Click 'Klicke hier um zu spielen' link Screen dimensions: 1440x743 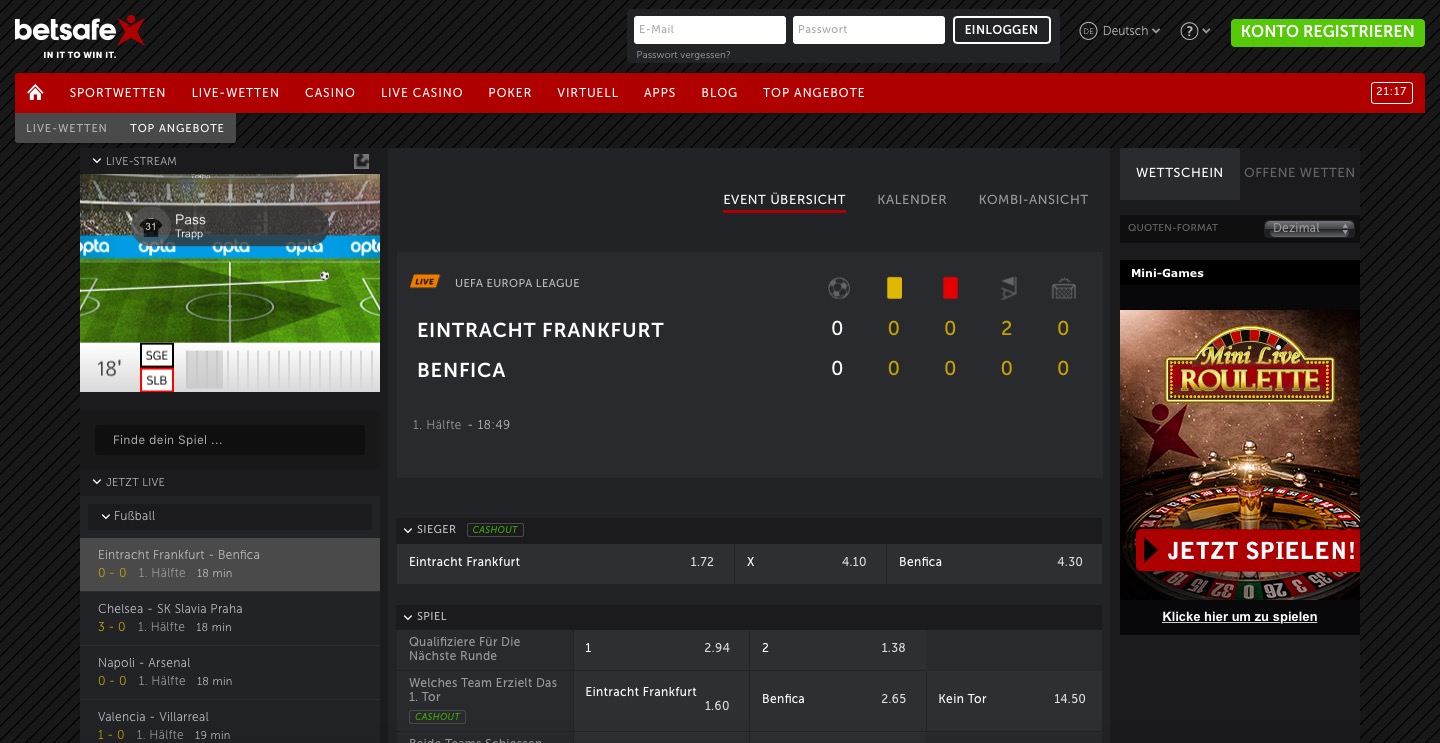[1240, 617]
